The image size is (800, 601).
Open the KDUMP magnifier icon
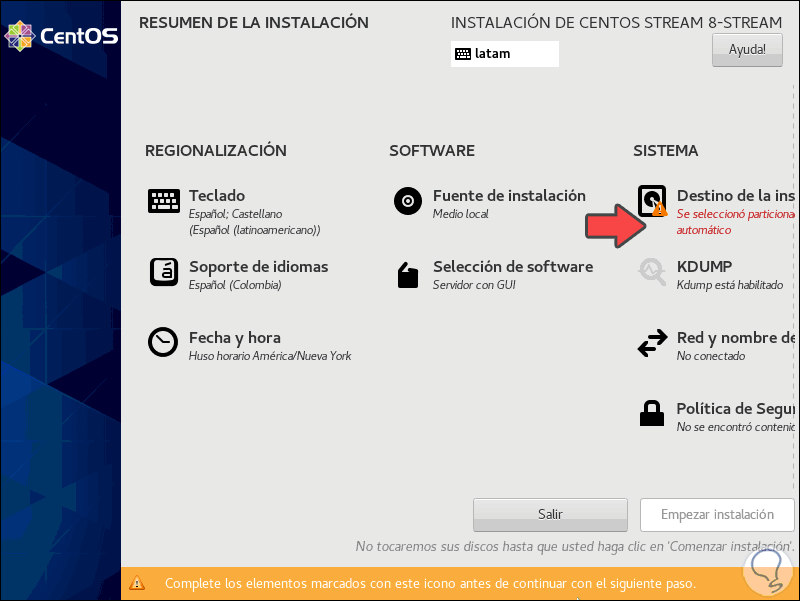coord(652,271)
